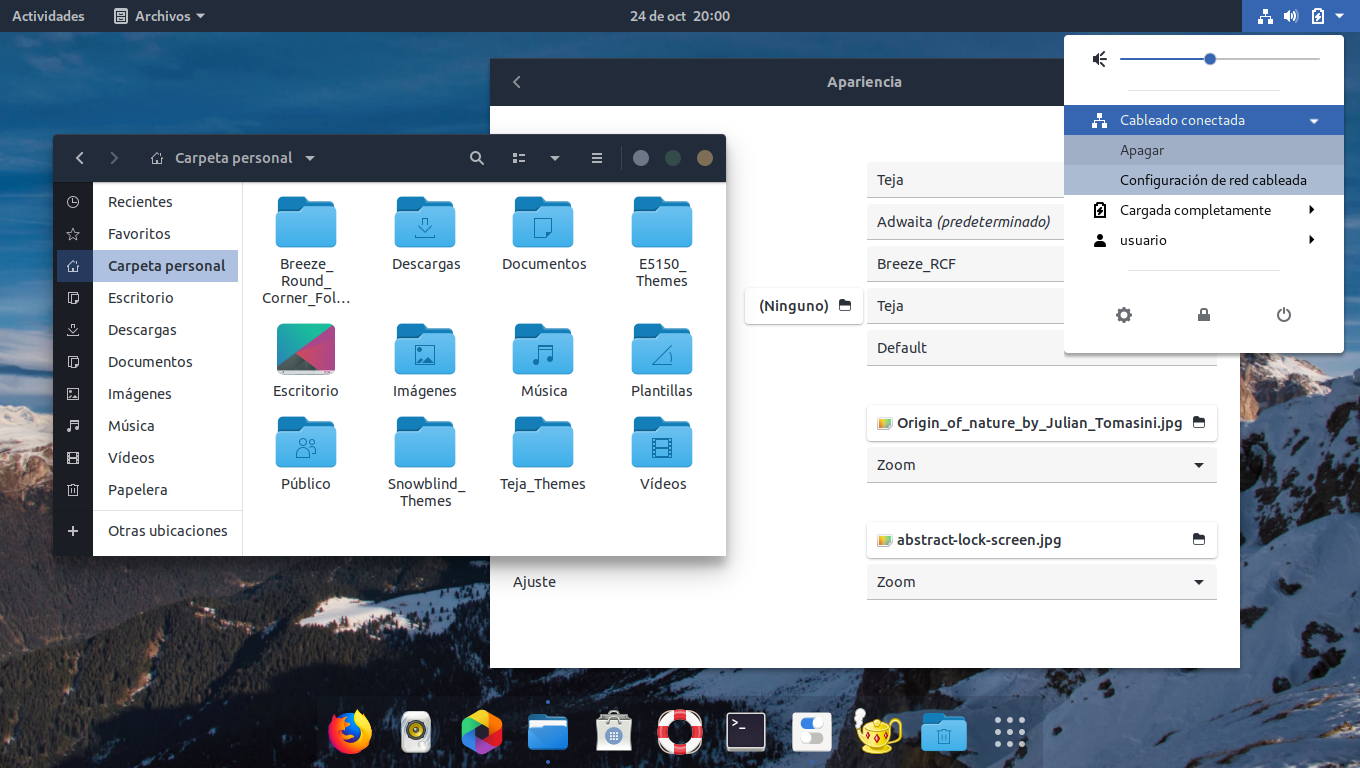Open Files app from the dock

pos(548,733)
